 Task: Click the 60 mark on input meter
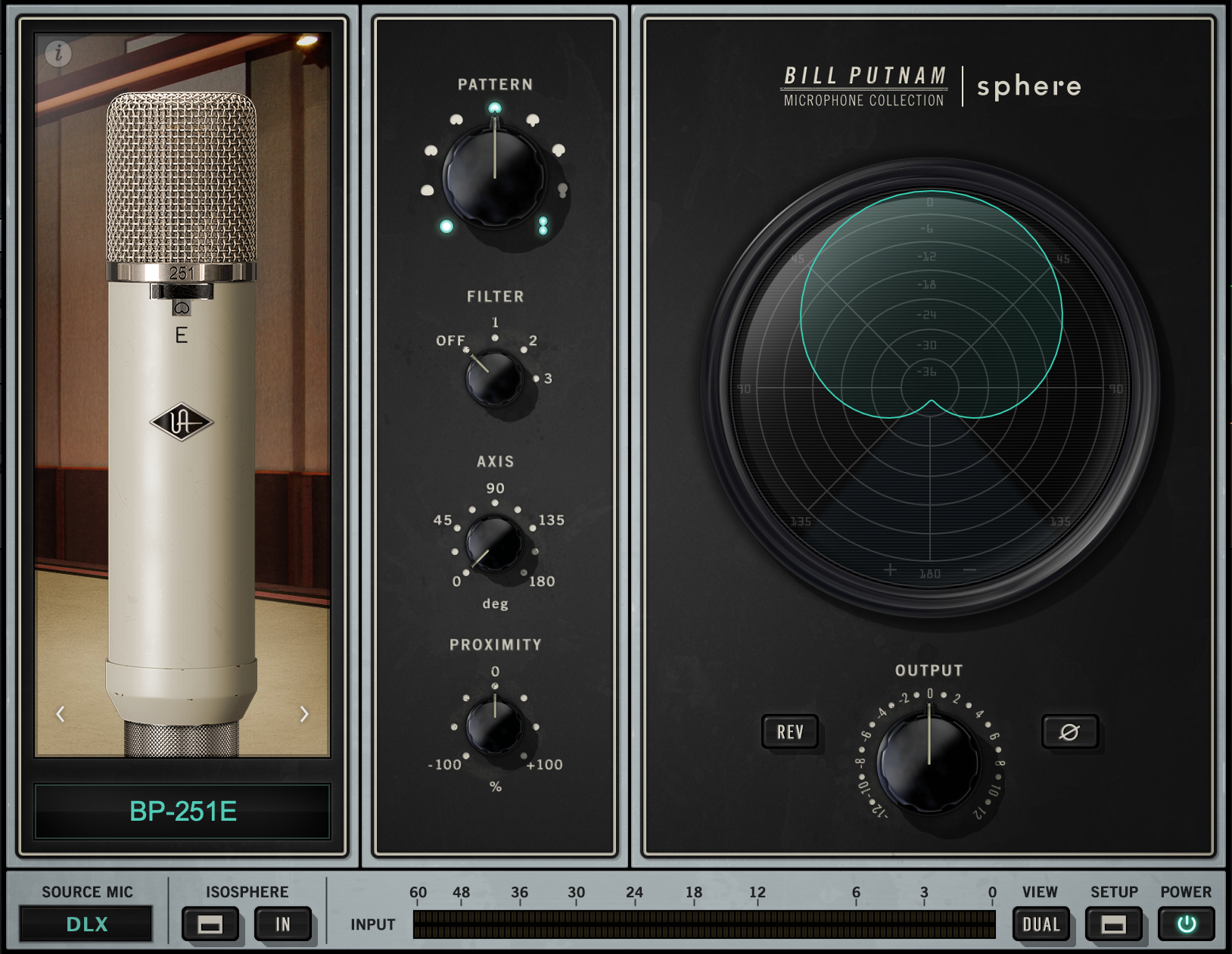(x=418, y=892)
